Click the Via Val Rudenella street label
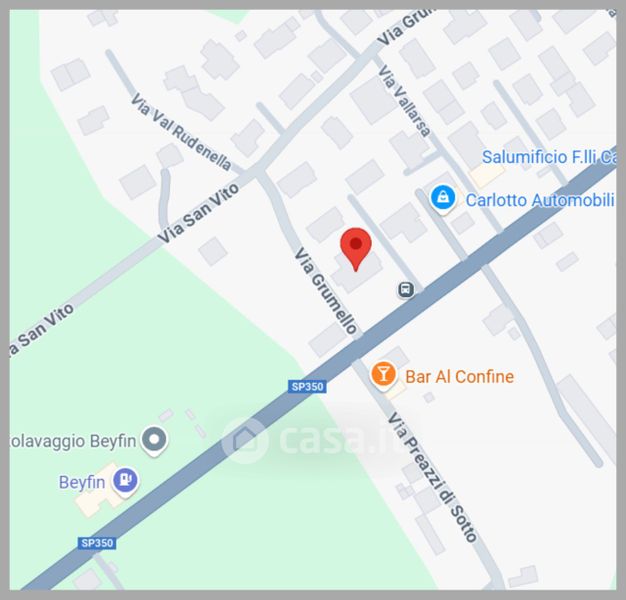This screenshot has height=600, width=626. click(x=181, y=132)
